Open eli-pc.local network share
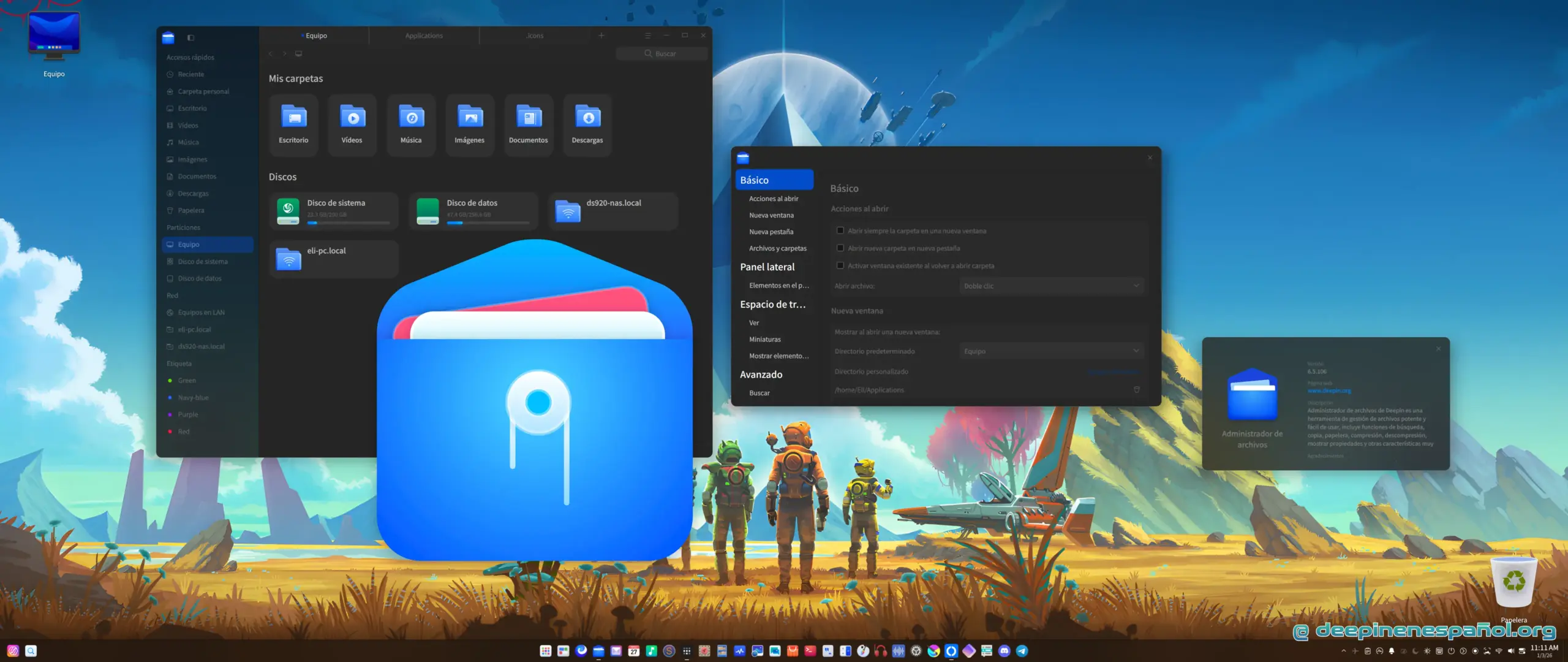Viewport: 1568px width, 662px height. pos(334,259)
